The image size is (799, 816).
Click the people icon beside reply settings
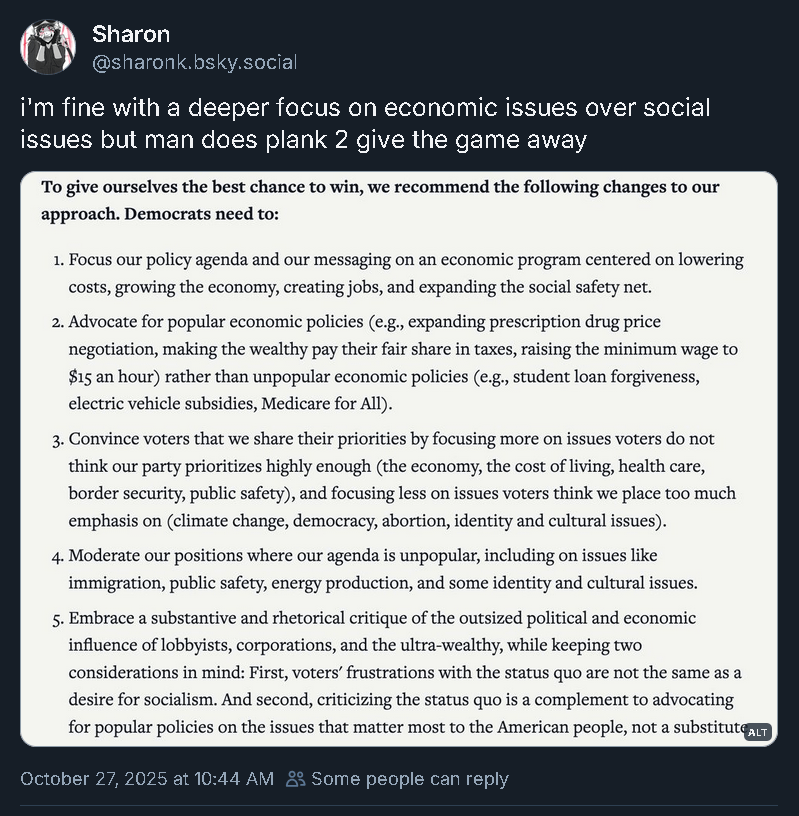click(296, 779)
